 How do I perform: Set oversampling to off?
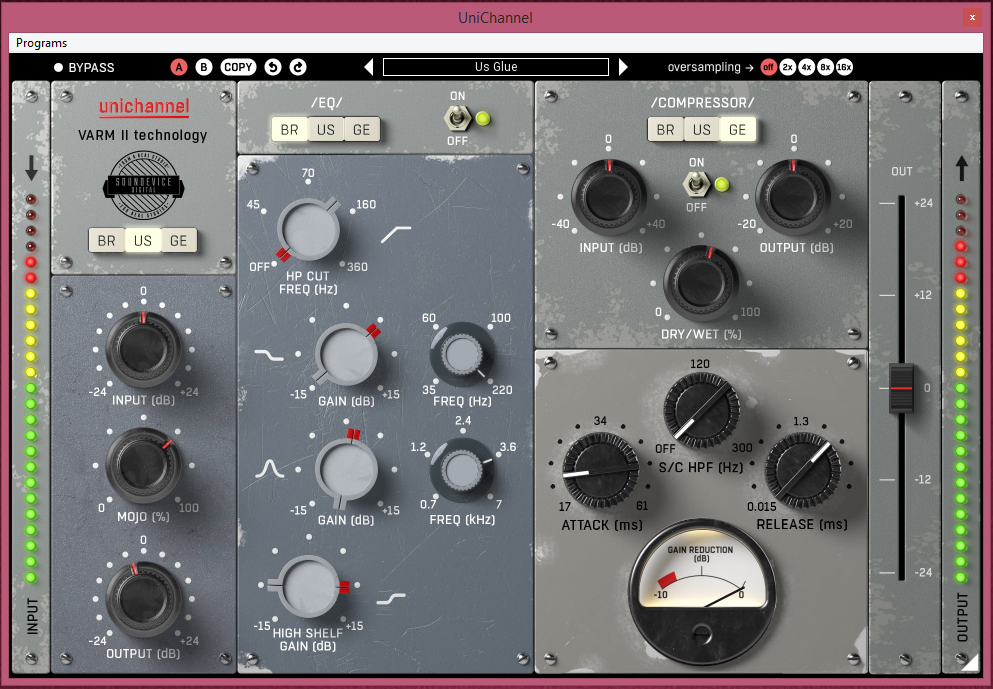point(768,67)
